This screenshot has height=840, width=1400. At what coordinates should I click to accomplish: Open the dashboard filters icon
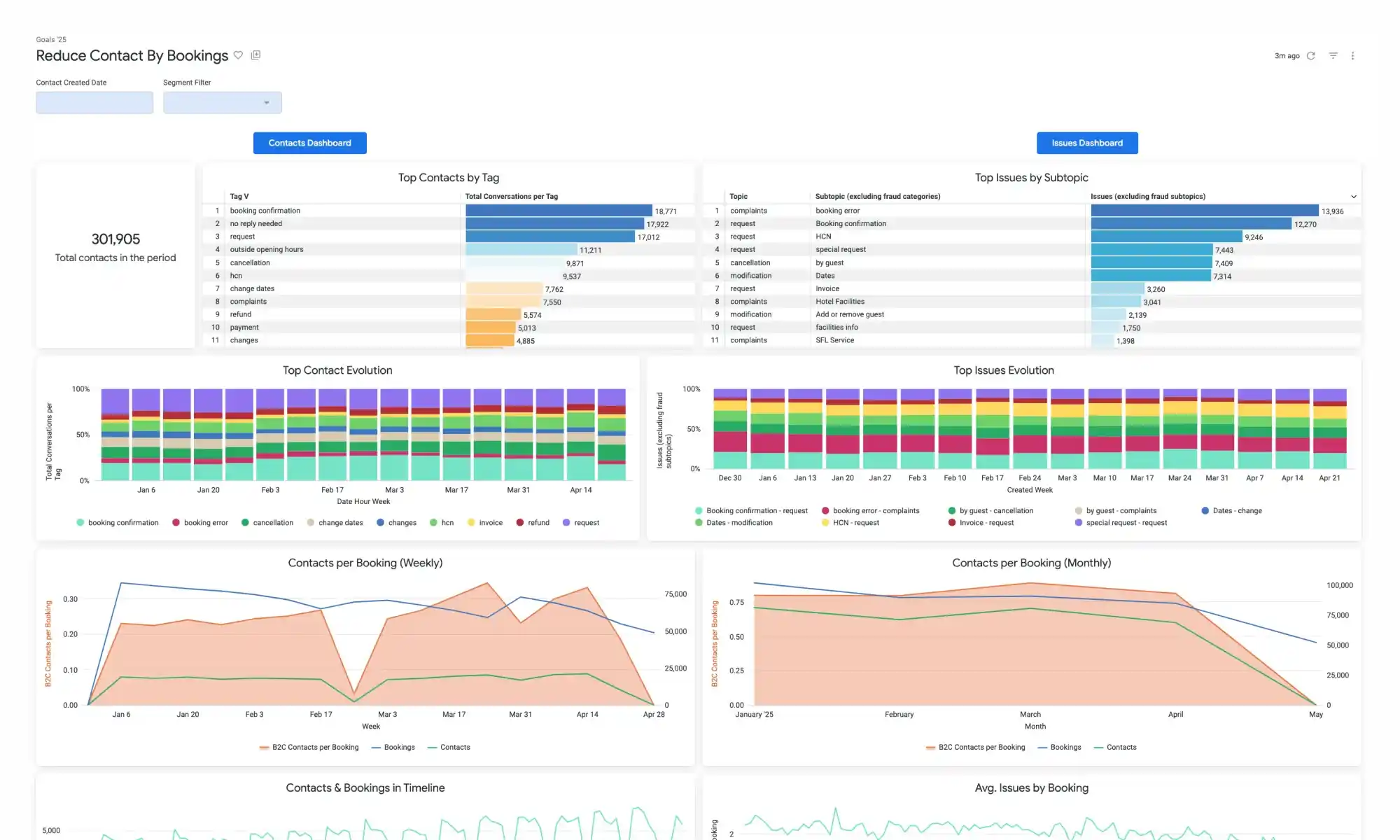click(x=1333, y=56)
